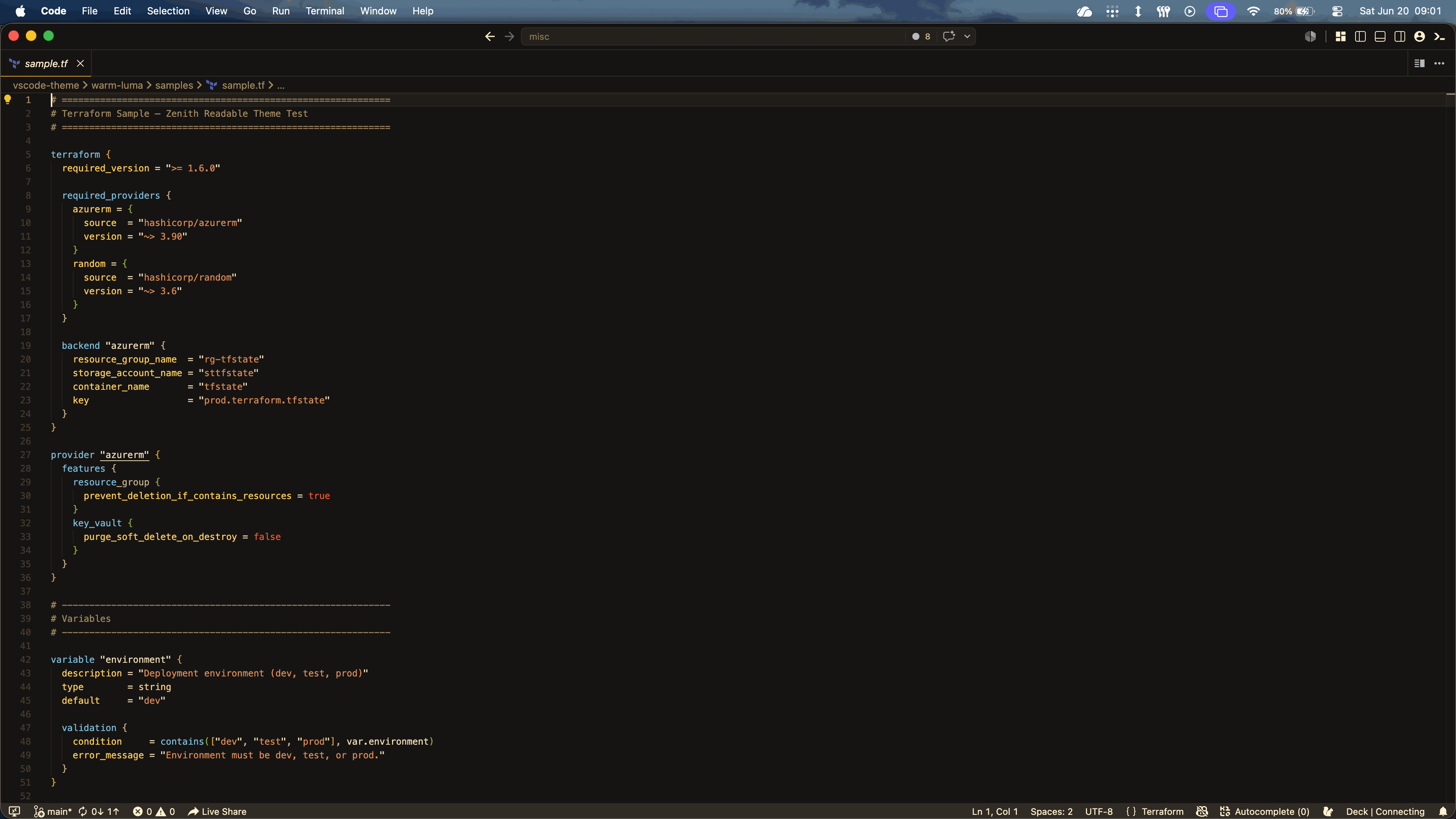Click underlined "azurerm" provider name
Viewport: 1456px width, 819px height.
[x=124, y=455]
